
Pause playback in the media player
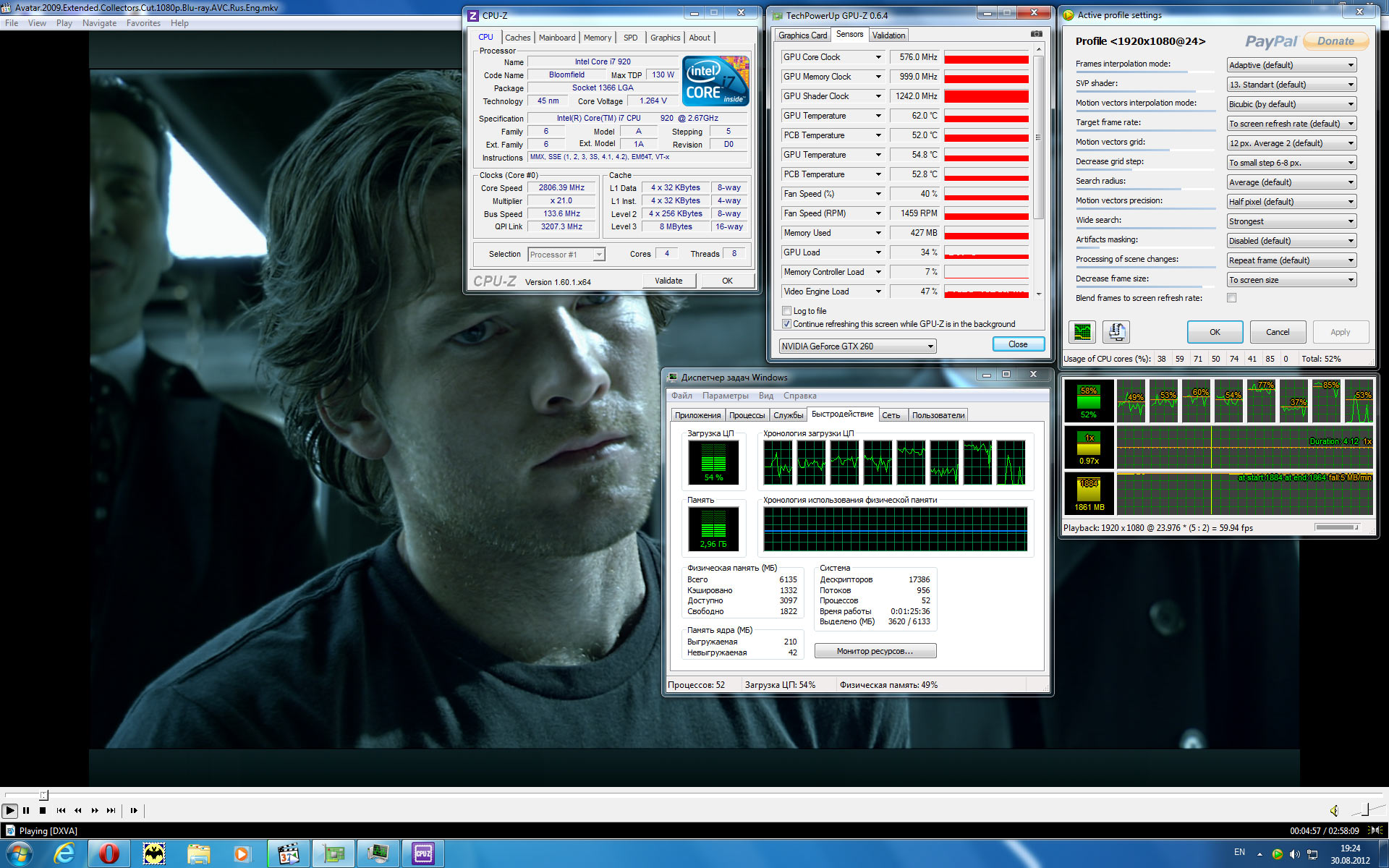pyautogui.click(x=26, y=811)
